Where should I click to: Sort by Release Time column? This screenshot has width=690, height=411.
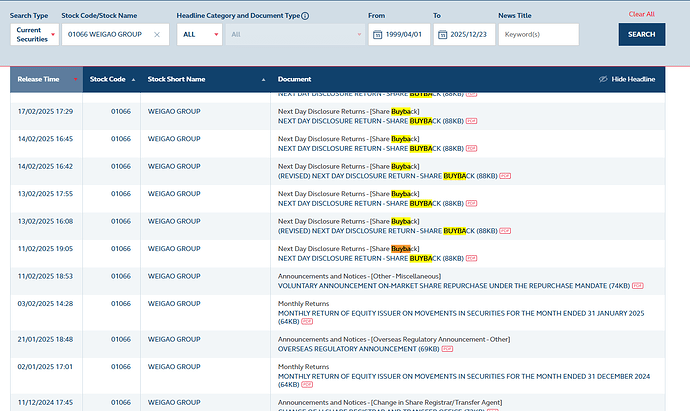tap(47, 79)
